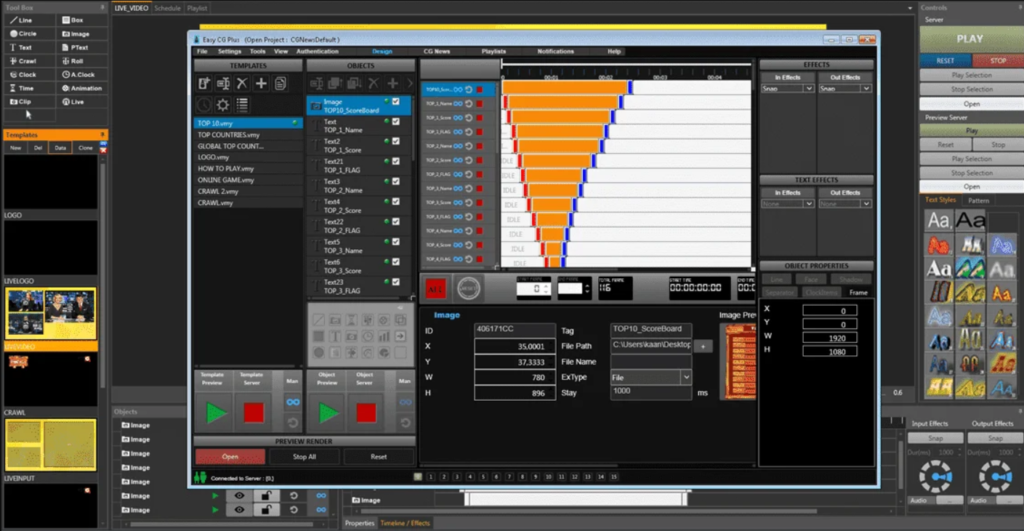Open the gear settings icon under Templates

point(222,105)
